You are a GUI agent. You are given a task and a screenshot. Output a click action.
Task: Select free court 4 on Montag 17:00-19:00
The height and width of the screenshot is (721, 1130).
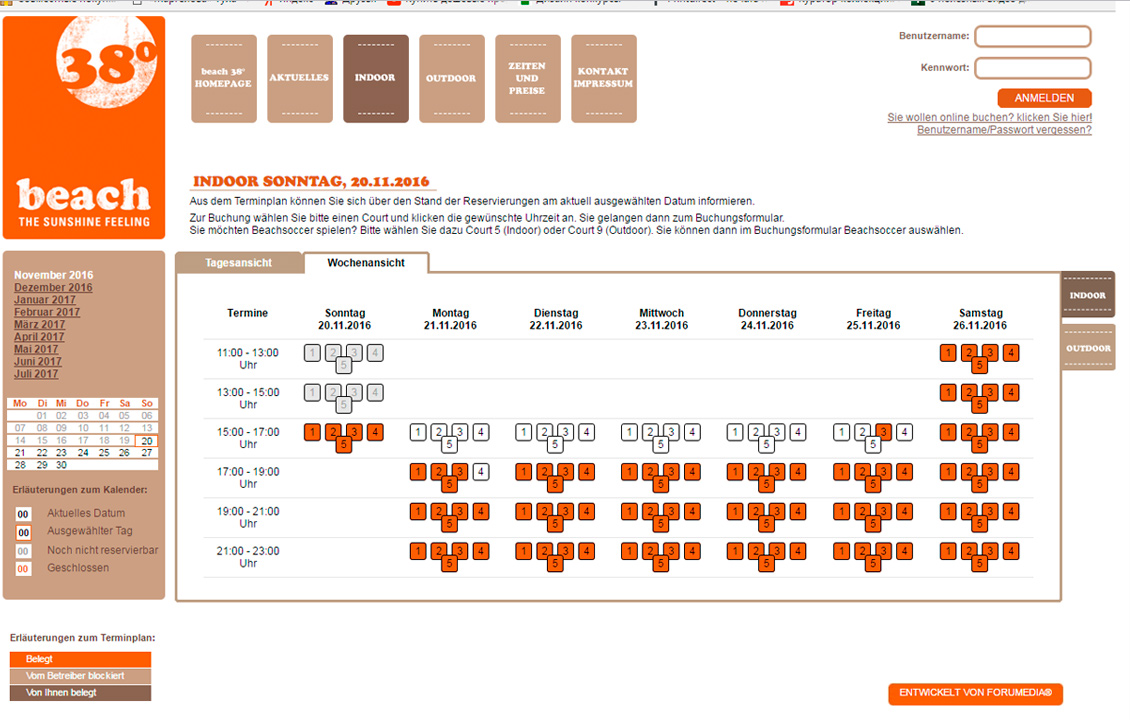point(481,472)
